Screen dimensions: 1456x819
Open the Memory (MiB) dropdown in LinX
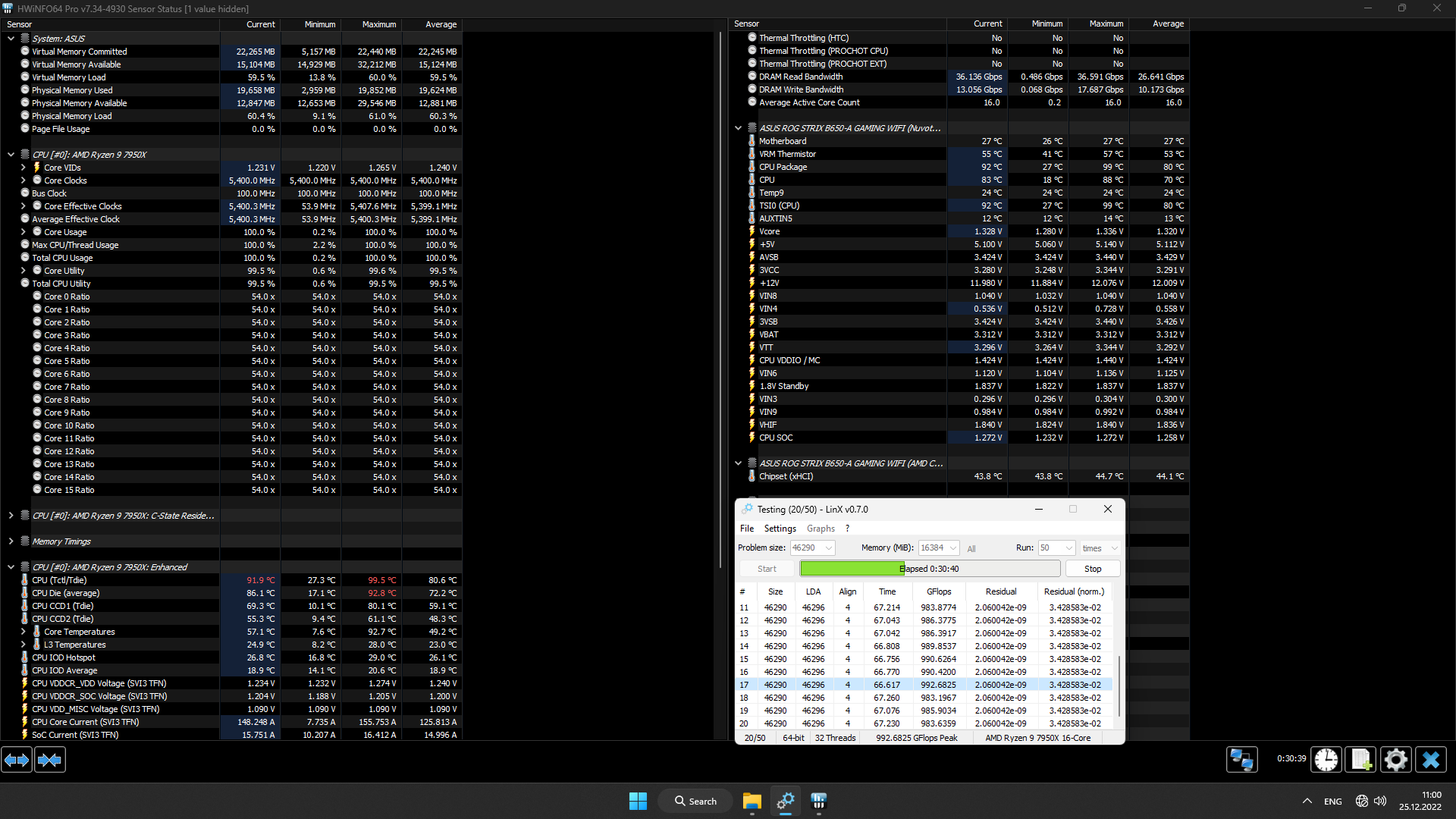(953, 548)
